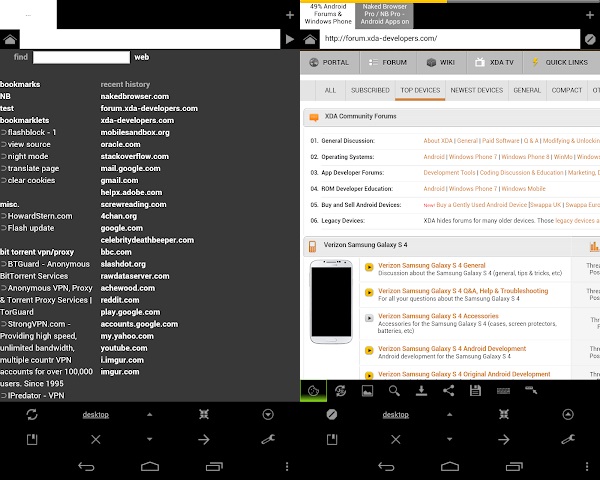Viewport: 600px width, 480px height.
Task: Switch to Naked Browser Pro tab
Action: (385, 14)
